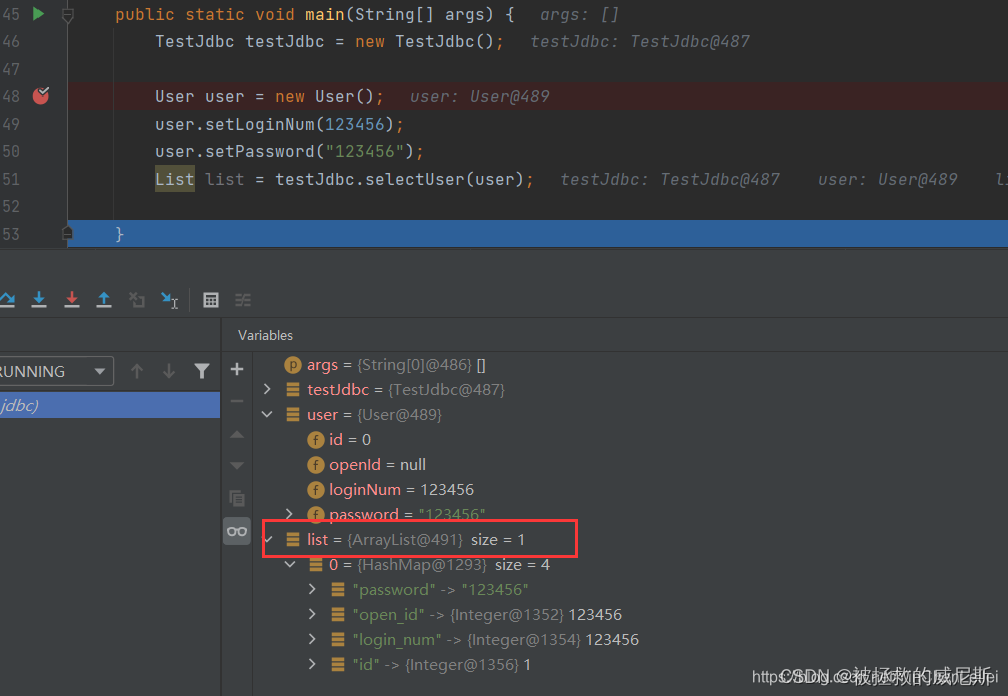Image resolution: width=1008 pixels, height=696 pixels.
Task: Expand the testJdbc variable node
Action: point(268,389)
